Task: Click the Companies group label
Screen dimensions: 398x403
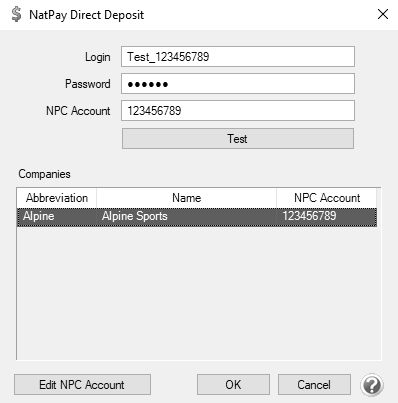Action: [x=44, y=174]
